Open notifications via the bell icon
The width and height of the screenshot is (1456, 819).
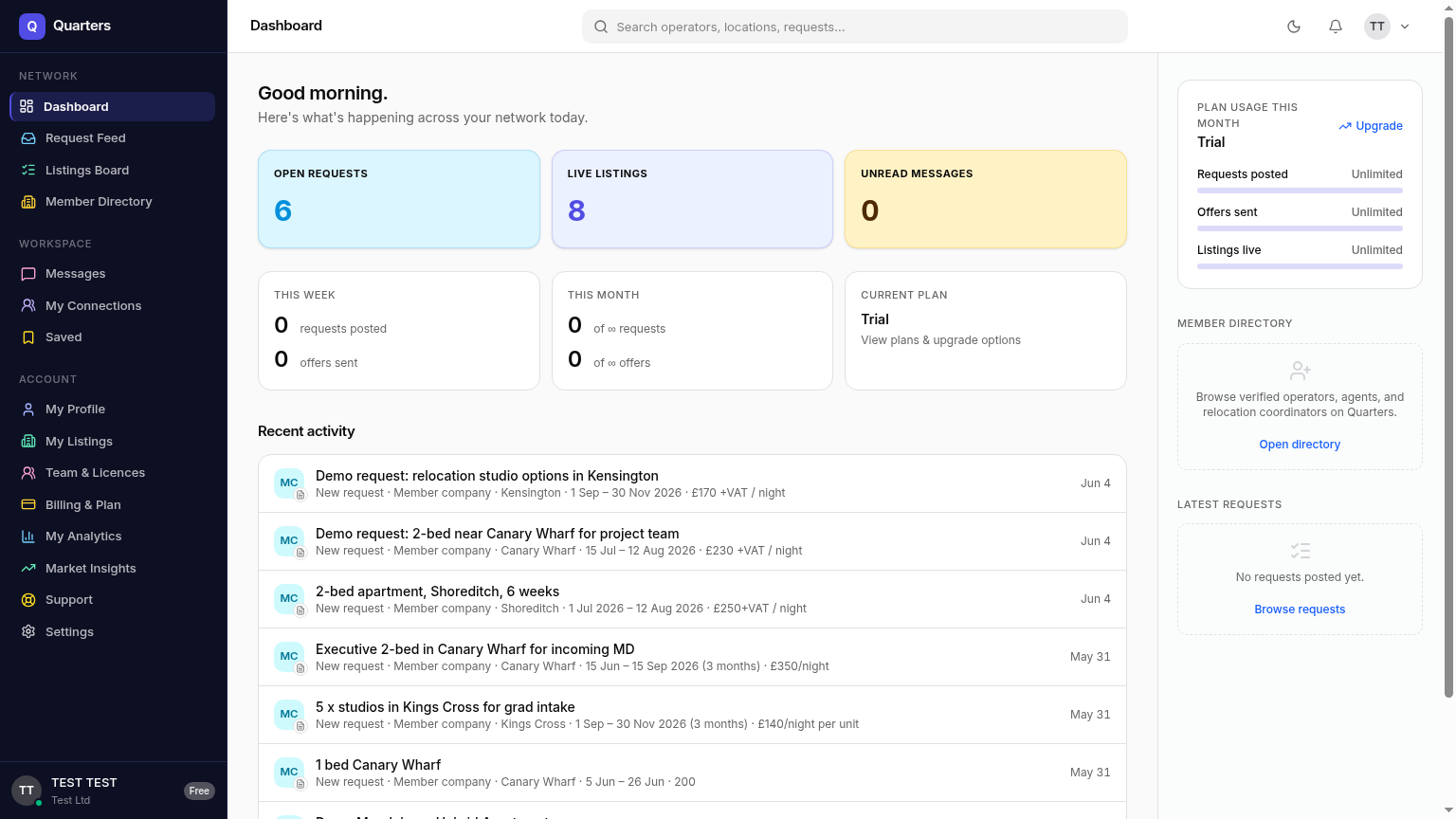click(1336, 27)
